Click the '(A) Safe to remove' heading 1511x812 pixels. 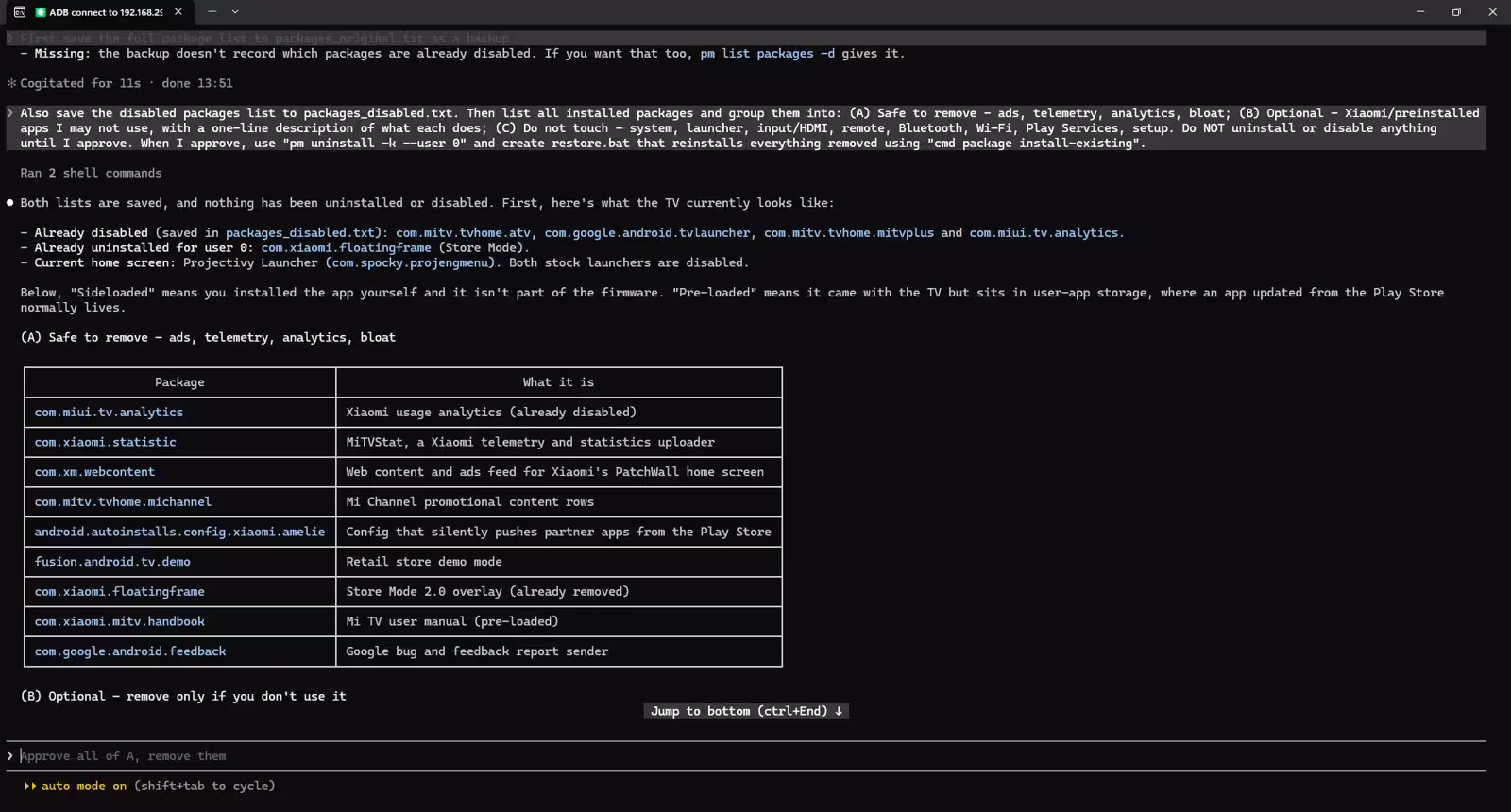point(208,338)
